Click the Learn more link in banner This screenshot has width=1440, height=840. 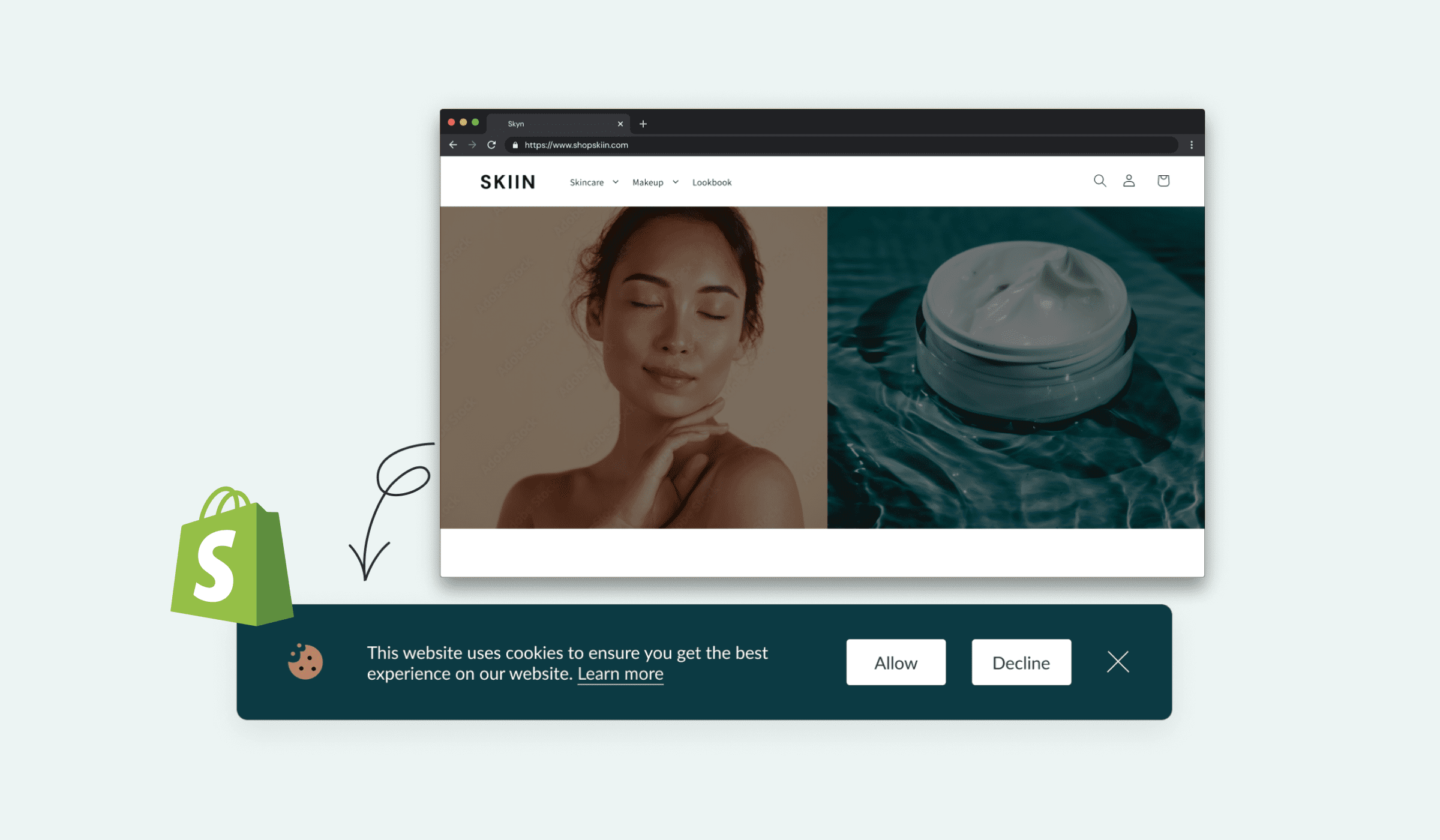pos(619,673)
